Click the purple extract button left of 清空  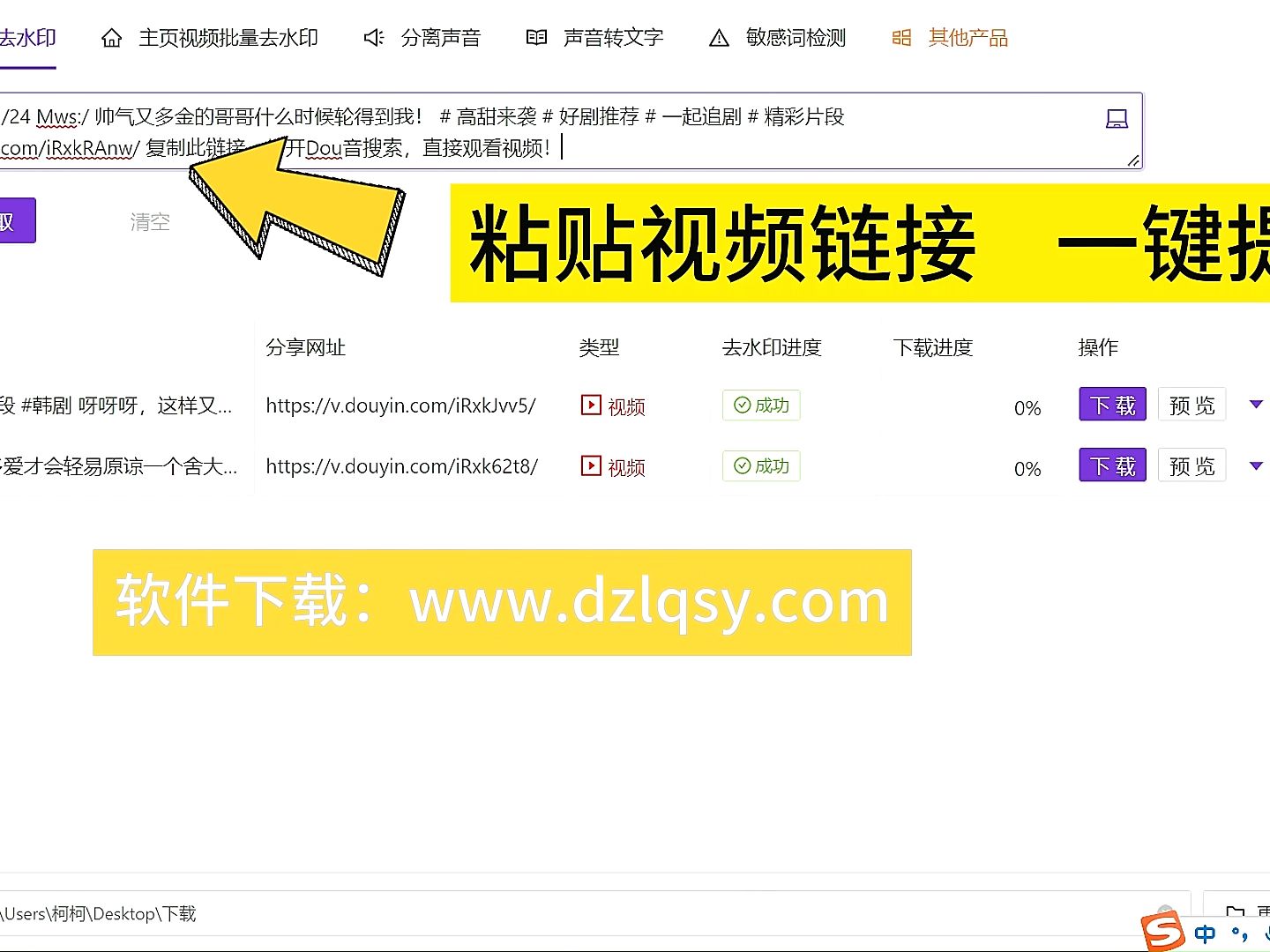tap(17, 220)
